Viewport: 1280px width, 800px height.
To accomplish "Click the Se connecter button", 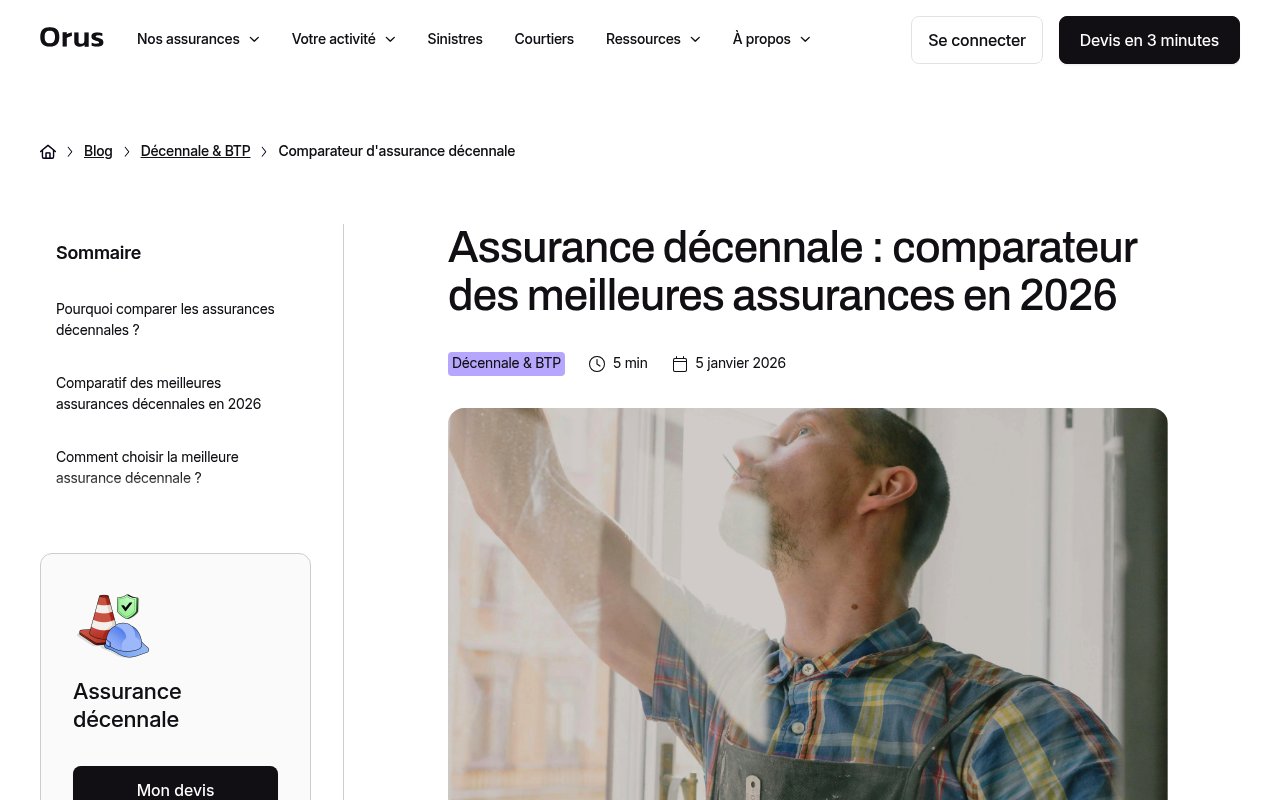I will tap(977, 40).
